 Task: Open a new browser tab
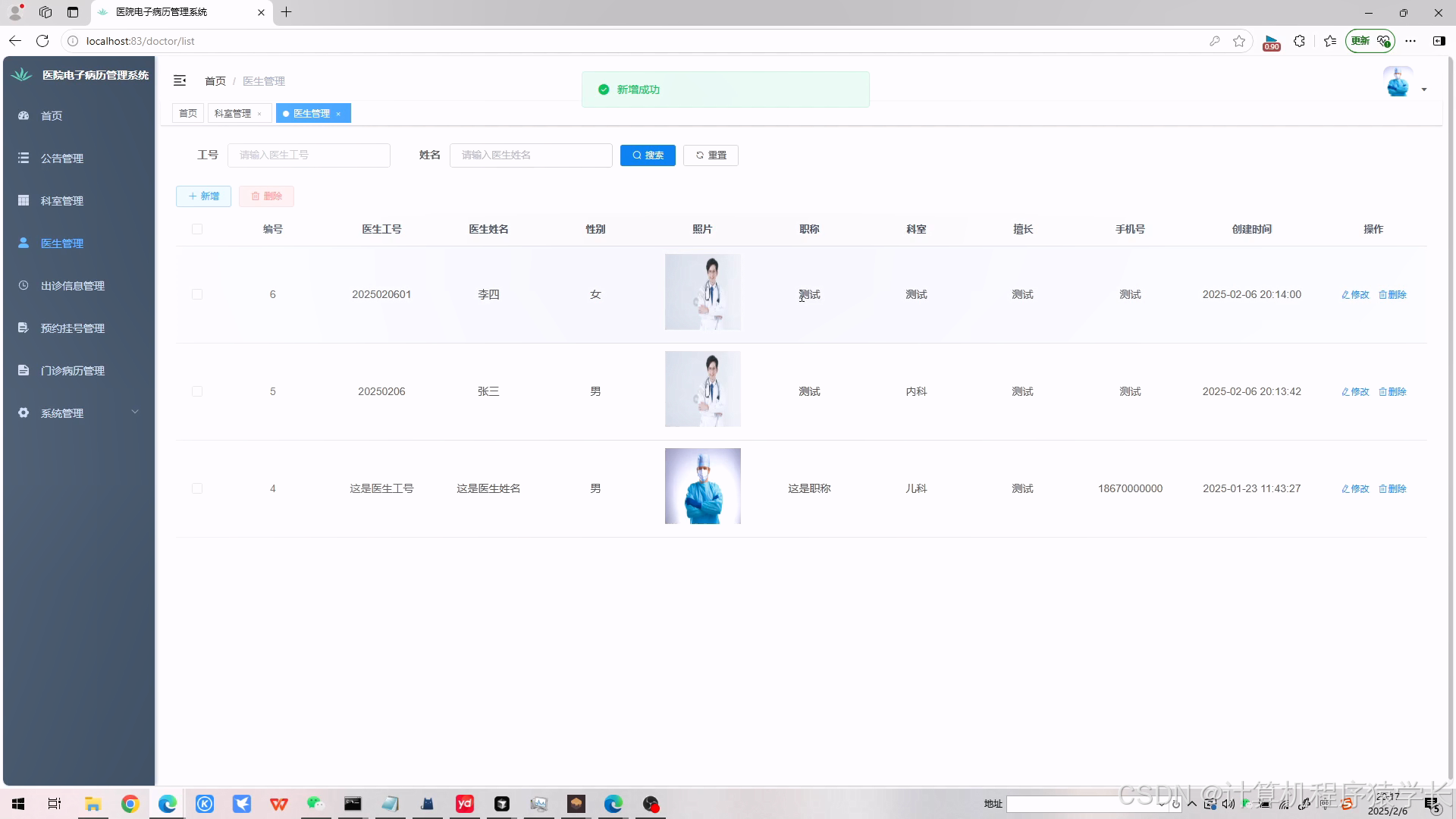(x=286, y=12)
